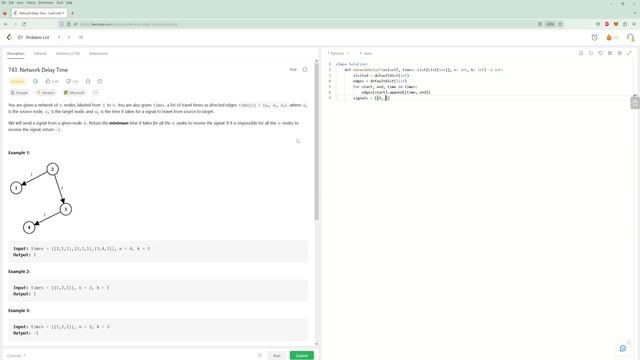Click the Amazon company tag
Image resolution: width=640 pixels, height=360 pixels.
[46, 93]
